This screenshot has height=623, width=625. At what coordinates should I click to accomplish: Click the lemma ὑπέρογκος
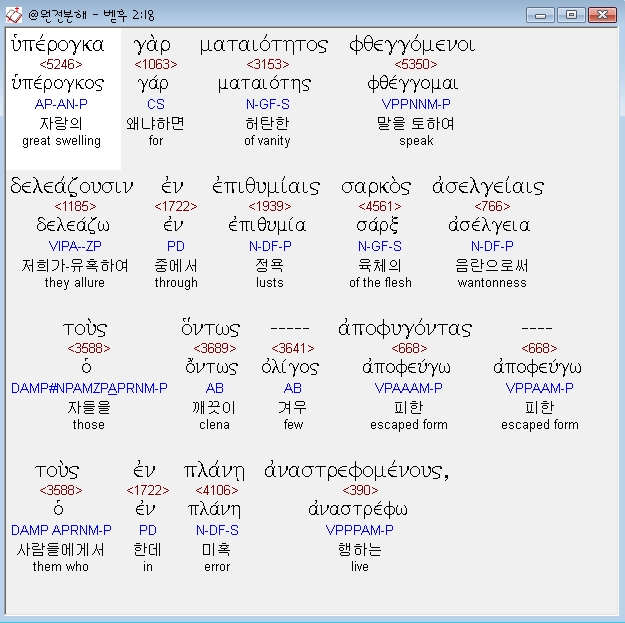point(57,83)
